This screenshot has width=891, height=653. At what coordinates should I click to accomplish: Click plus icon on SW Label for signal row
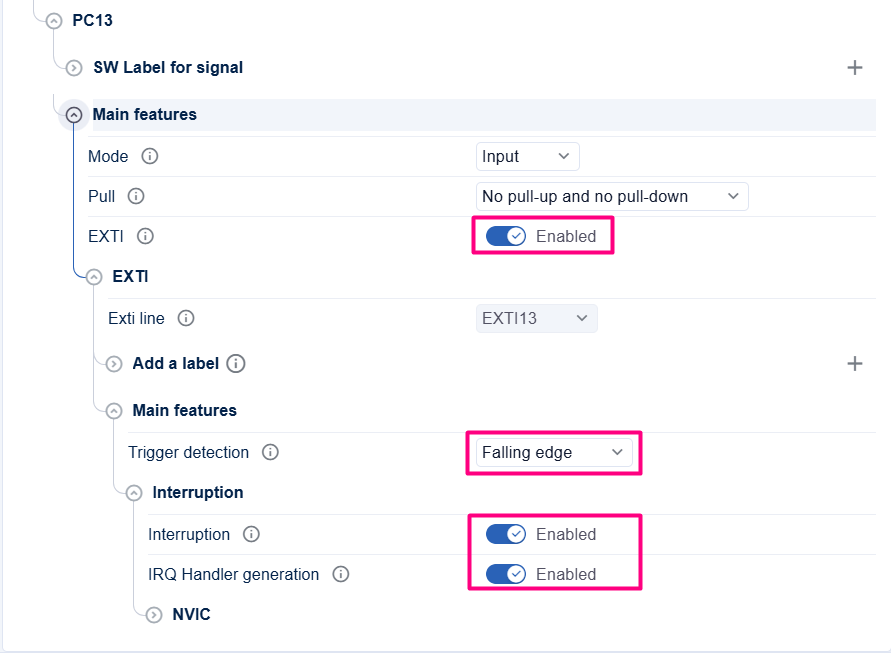[855, 68]
